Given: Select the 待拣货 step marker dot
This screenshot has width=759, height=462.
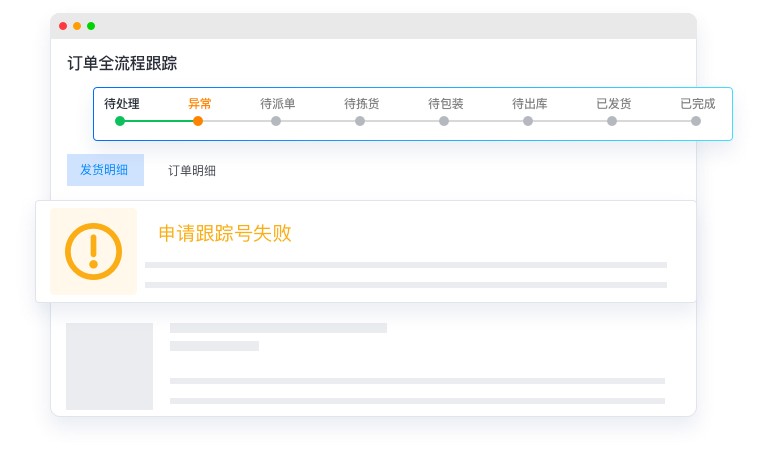Looking at the screenshot, I should [x=360, y=121].
